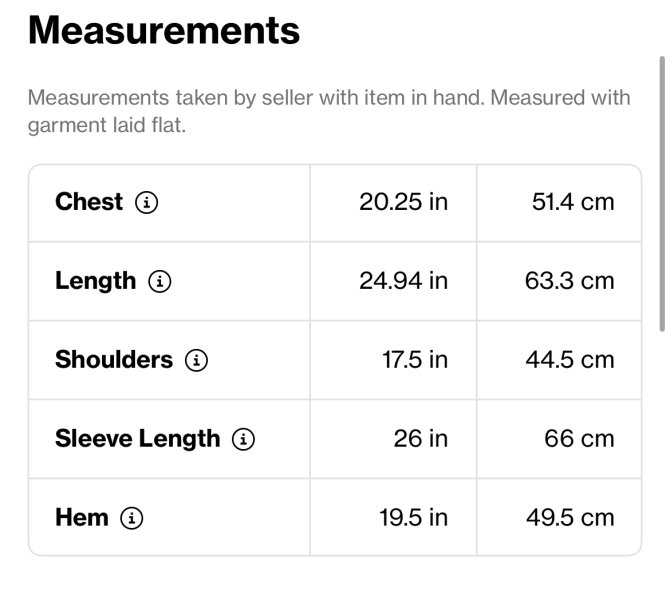Viewport: 670px width, 600px height.
Task: Click the vertical scrollbar thumb
Action: pyautogui.click(x=662, y=194)
